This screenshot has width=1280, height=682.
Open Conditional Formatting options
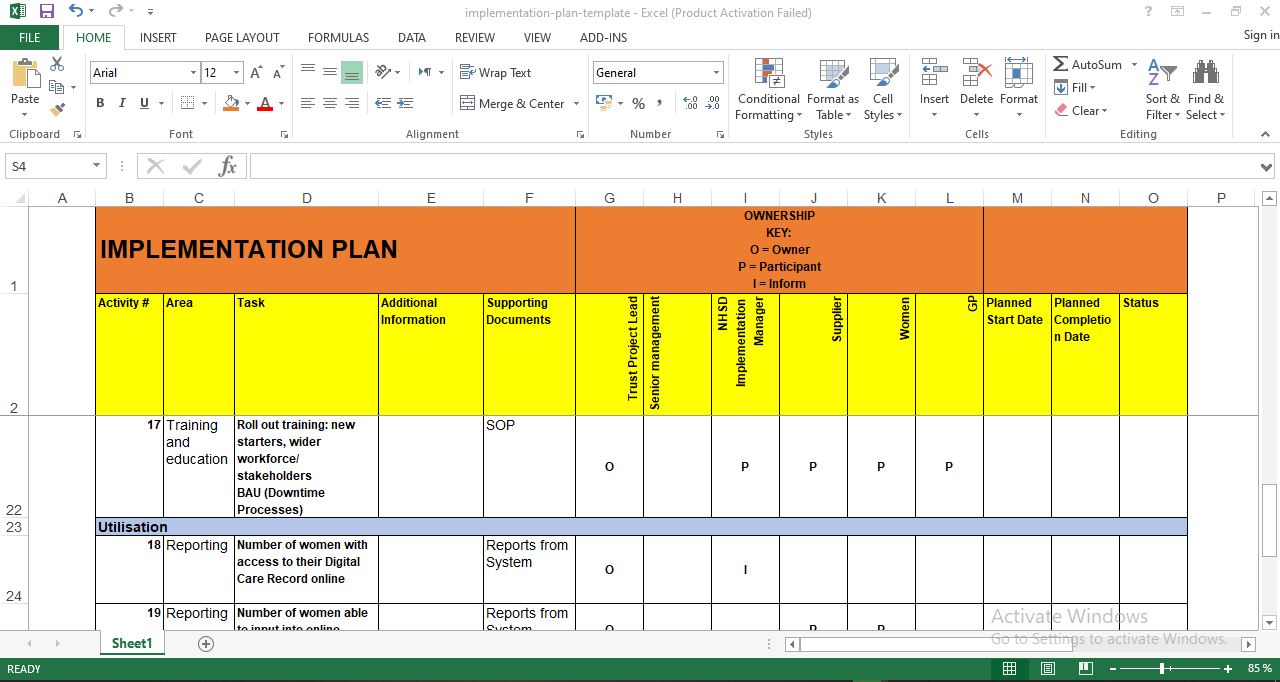click(768, 90)
